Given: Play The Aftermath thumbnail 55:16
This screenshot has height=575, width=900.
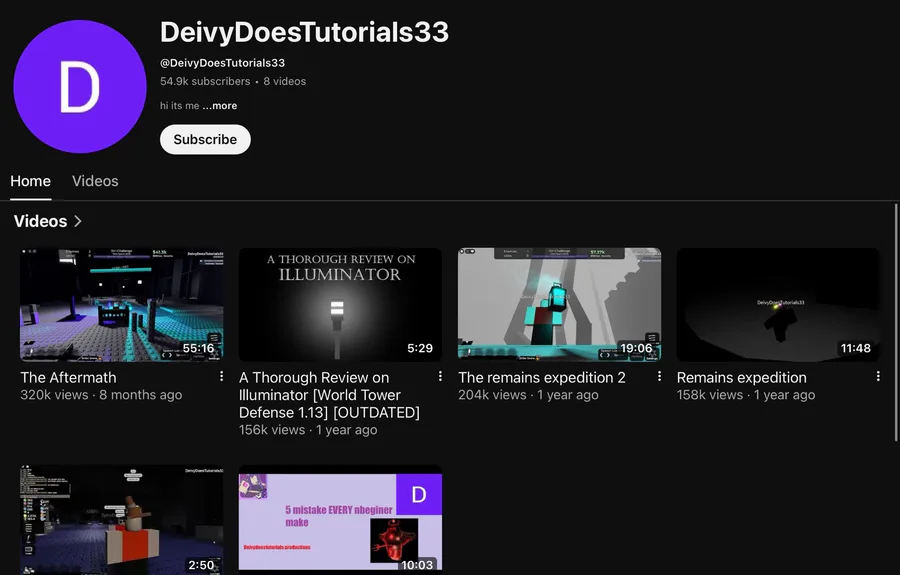Looking at the screenshot, I should 122,305.
